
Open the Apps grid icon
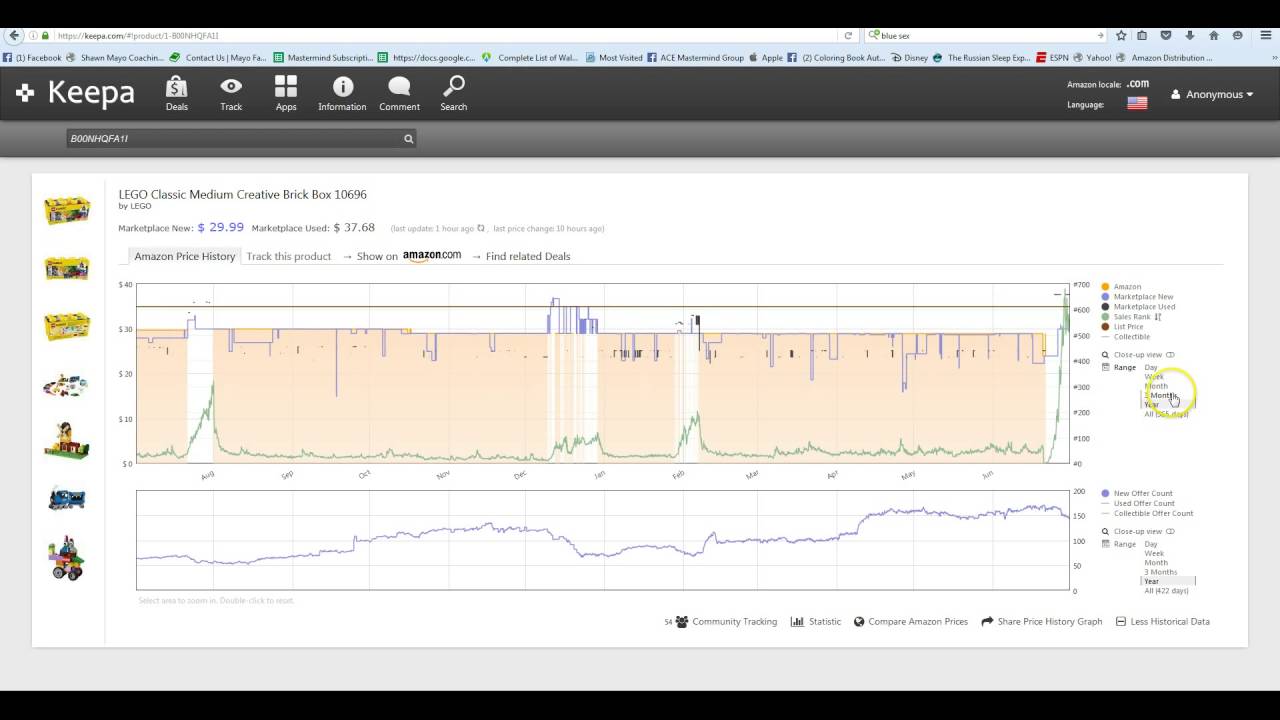(x=286, y=94)
